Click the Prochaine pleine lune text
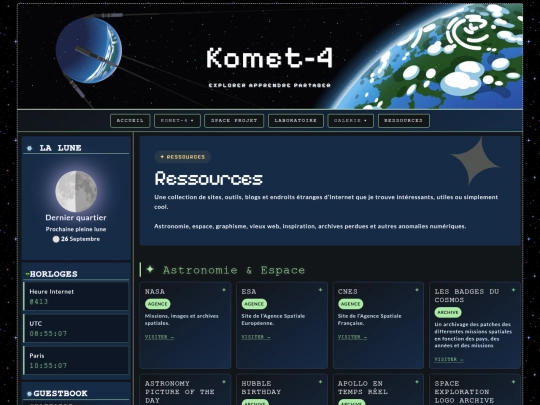The image size is (540, 405). [x=76, y=229]
